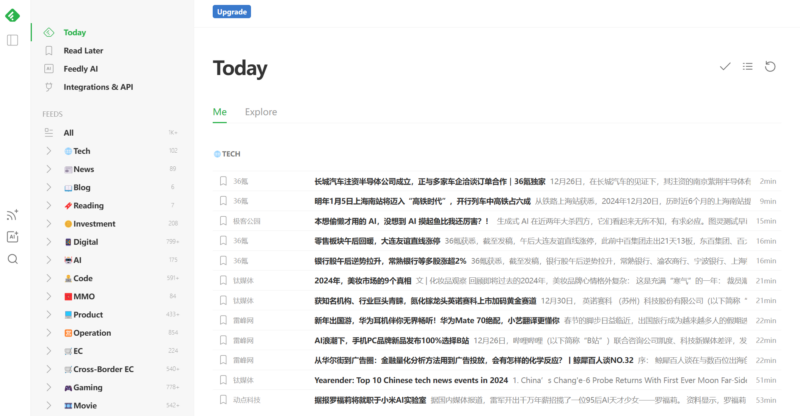Select the Me tab
Screen dimensions: 800x416
click(219, 113)
